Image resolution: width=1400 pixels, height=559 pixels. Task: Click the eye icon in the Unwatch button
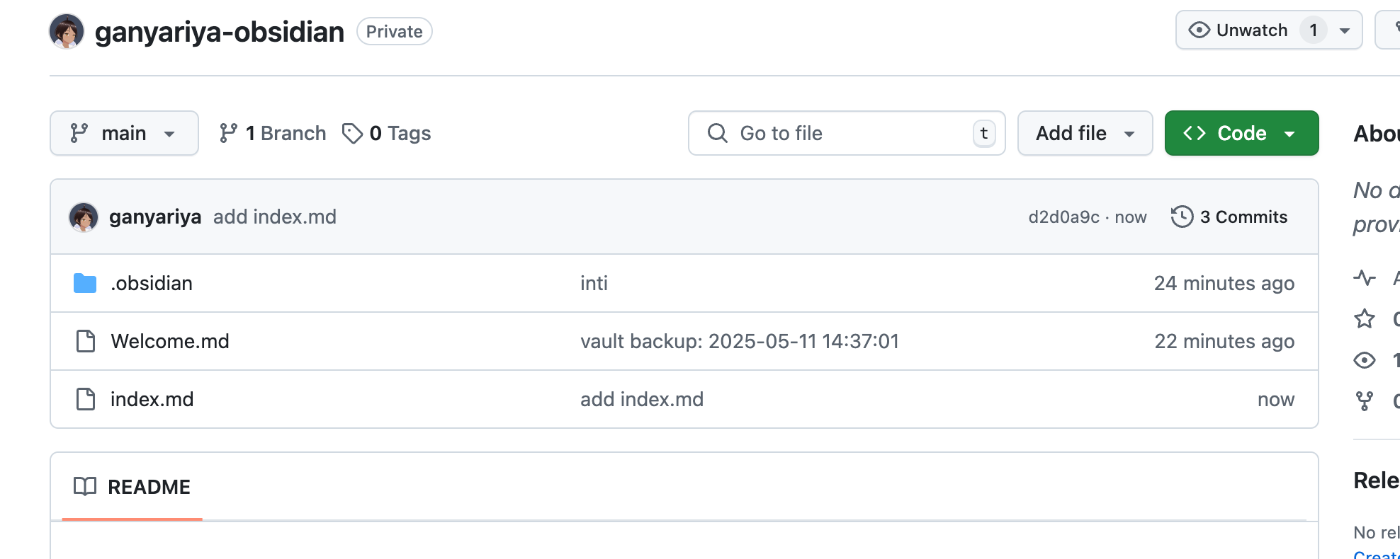coord(1199,30)
